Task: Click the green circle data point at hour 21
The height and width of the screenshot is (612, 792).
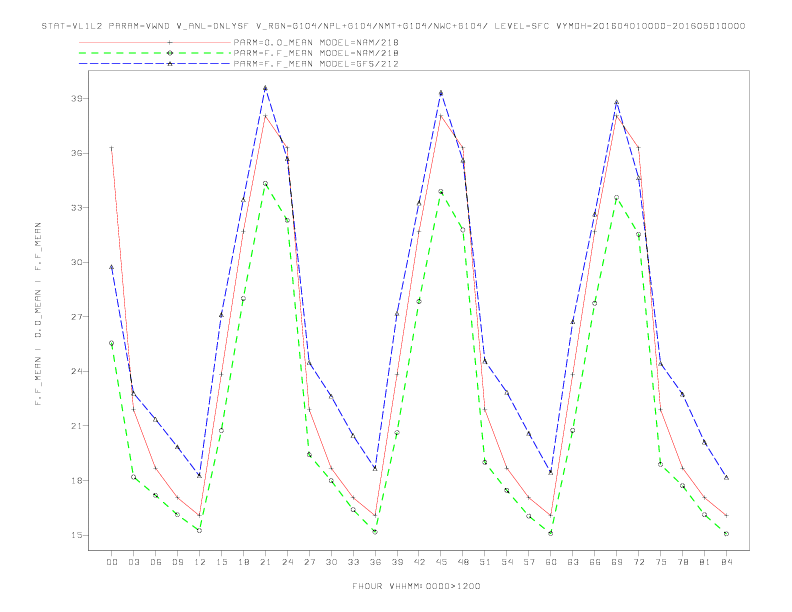Action: tap(265, 183)
